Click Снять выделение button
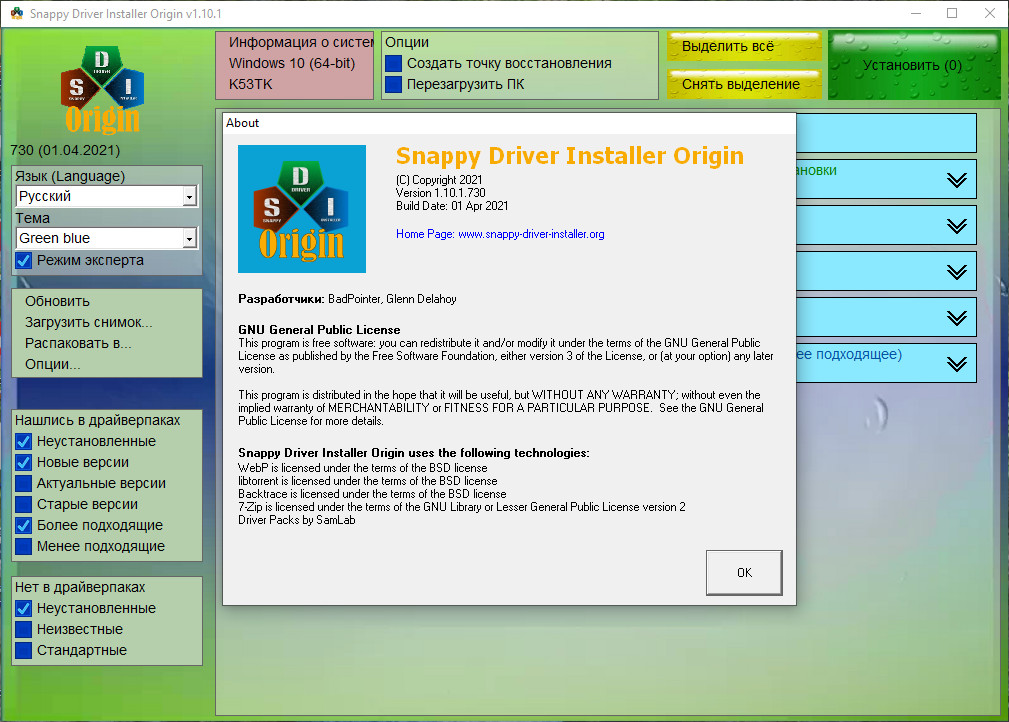This screenshot has height=722, width=1009. coord(743,85)
